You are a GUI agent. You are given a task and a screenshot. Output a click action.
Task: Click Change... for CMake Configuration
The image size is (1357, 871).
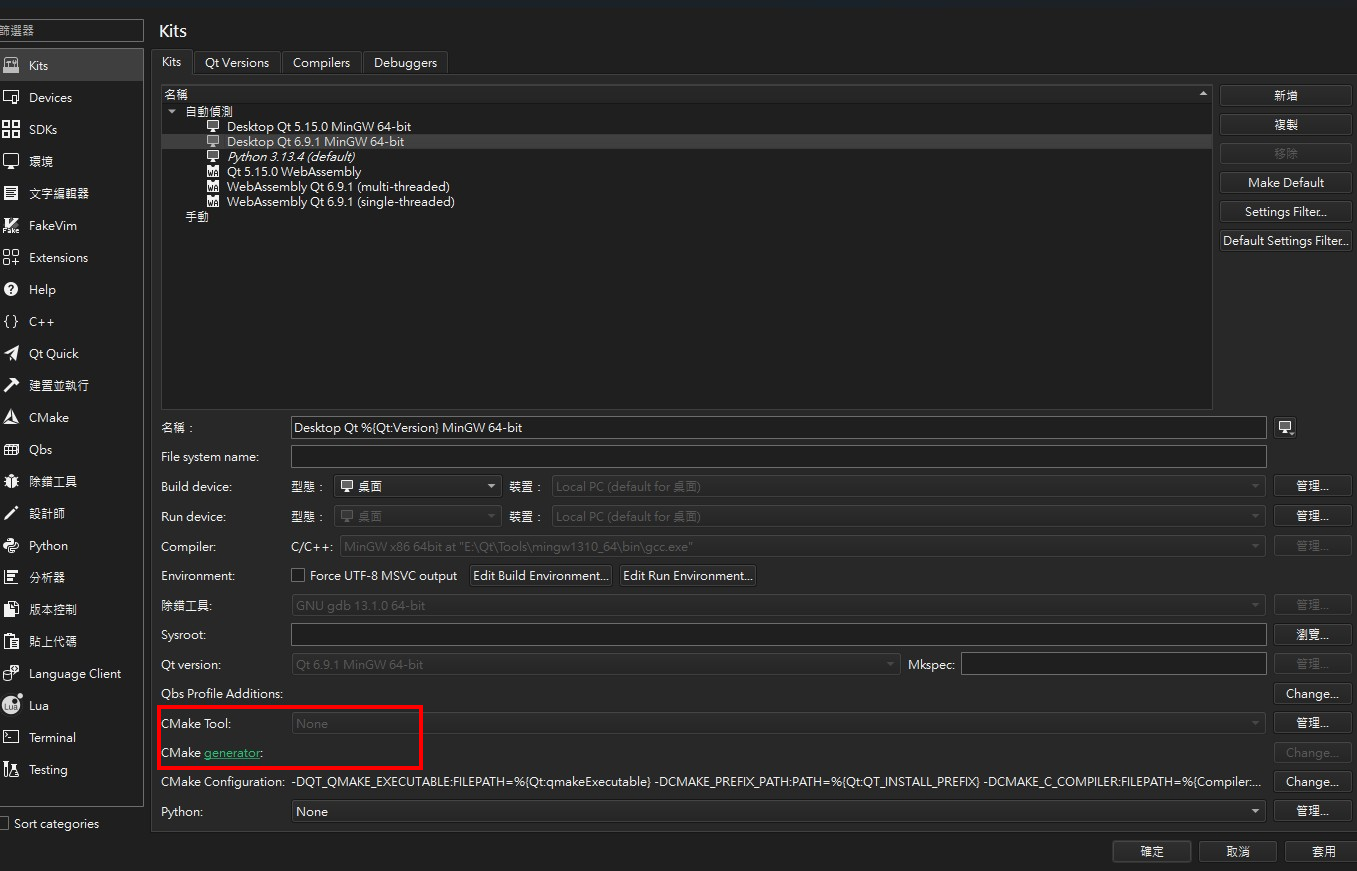(1312, 781)
